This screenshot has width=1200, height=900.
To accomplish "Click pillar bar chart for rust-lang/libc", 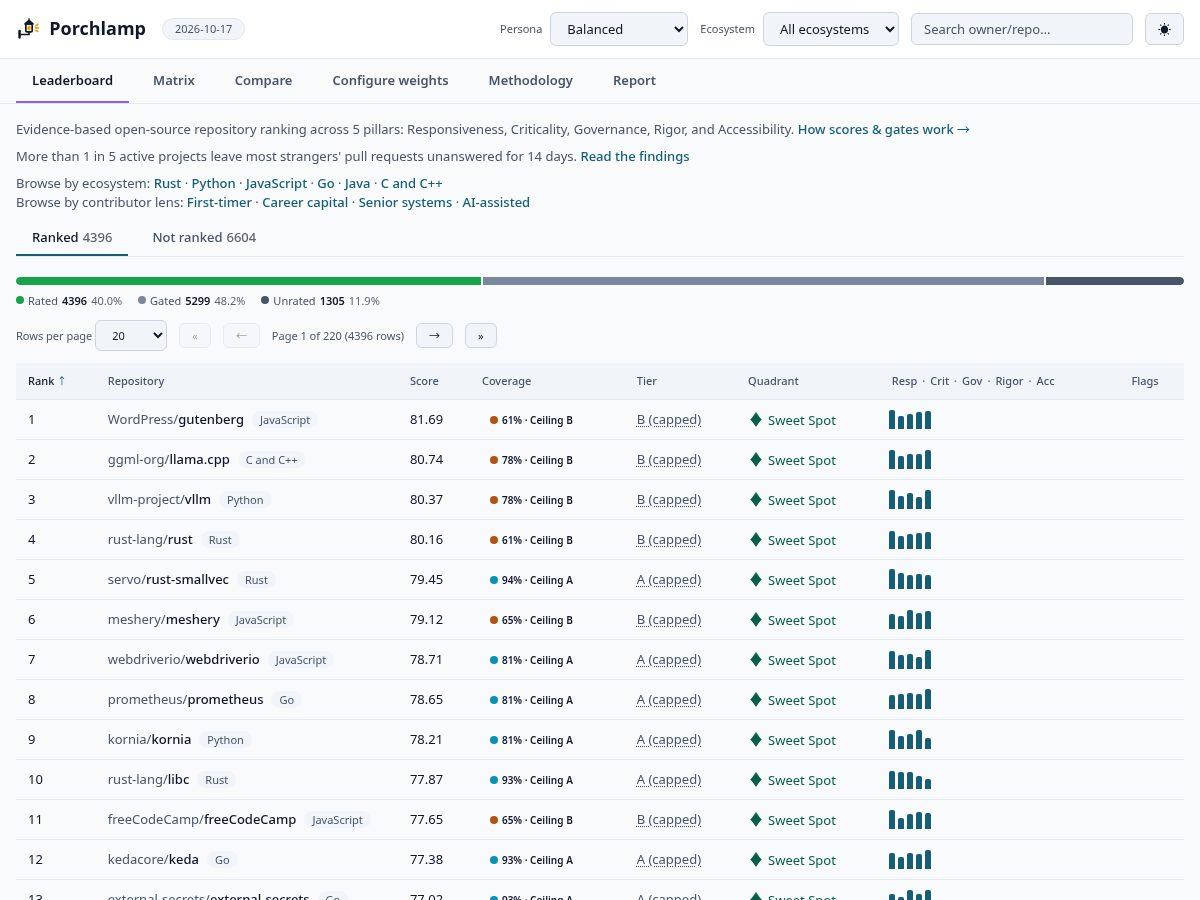I will [x=910, y=779].
